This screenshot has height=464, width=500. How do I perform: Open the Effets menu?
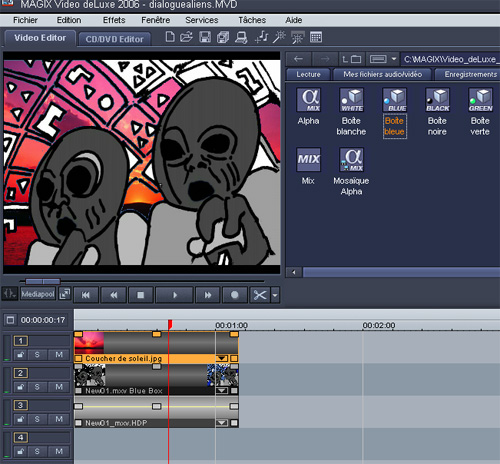click(114, 20)
